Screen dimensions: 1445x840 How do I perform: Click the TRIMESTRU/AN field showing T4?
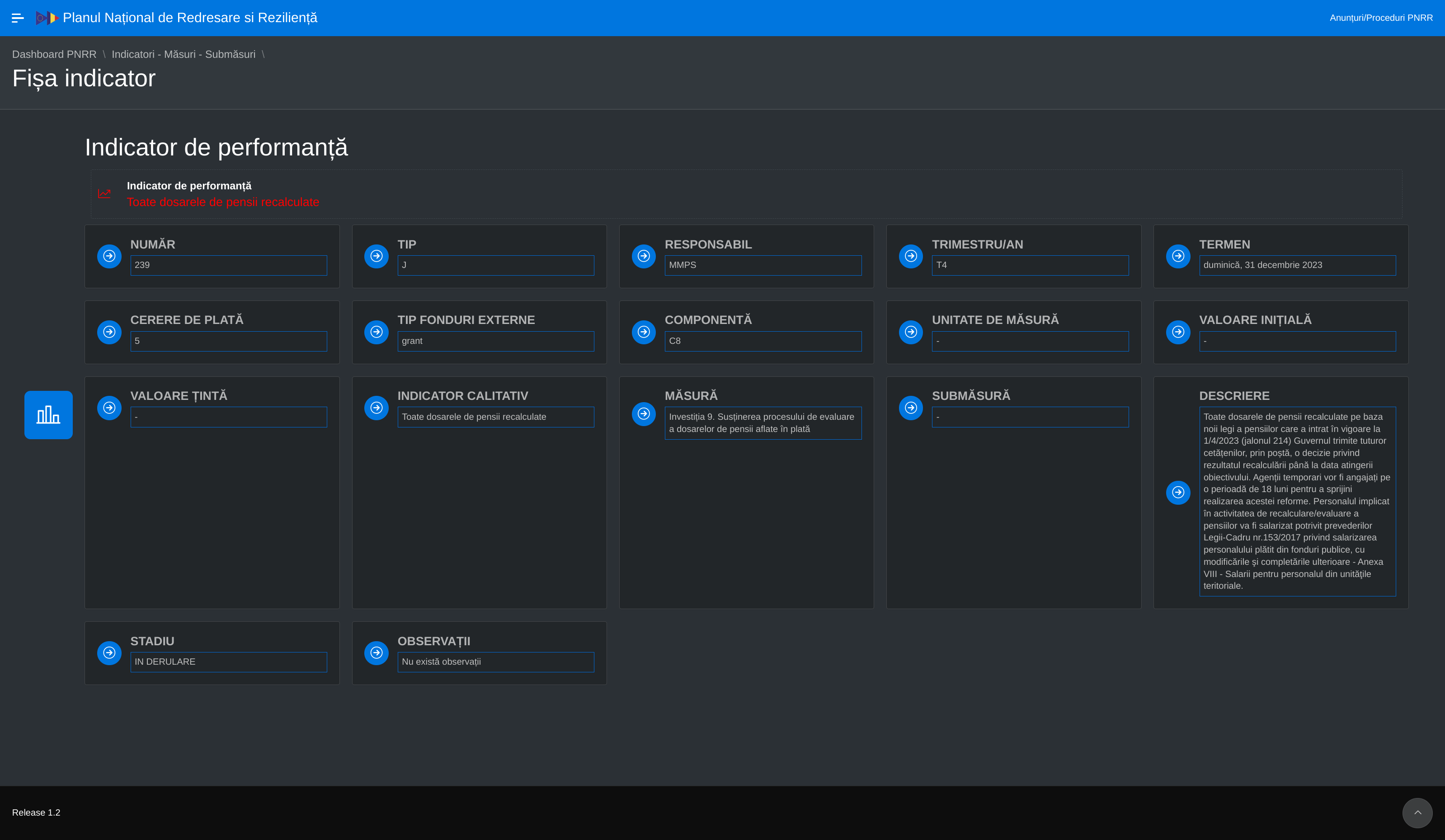[1030, 265]
